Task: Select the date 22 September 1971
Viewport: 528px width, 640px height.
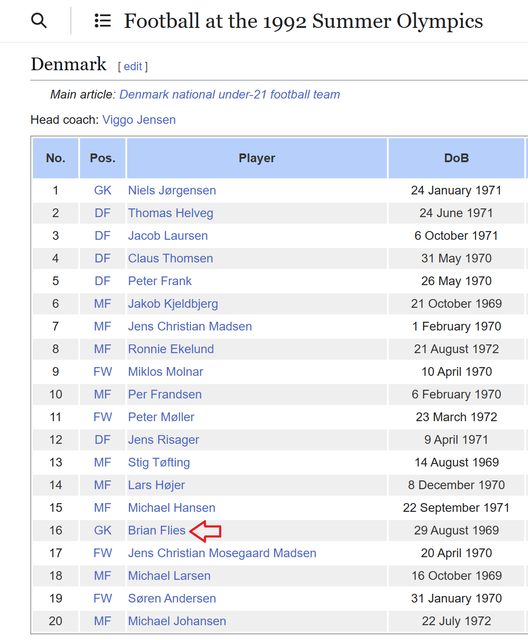Action: pos(456,508)
